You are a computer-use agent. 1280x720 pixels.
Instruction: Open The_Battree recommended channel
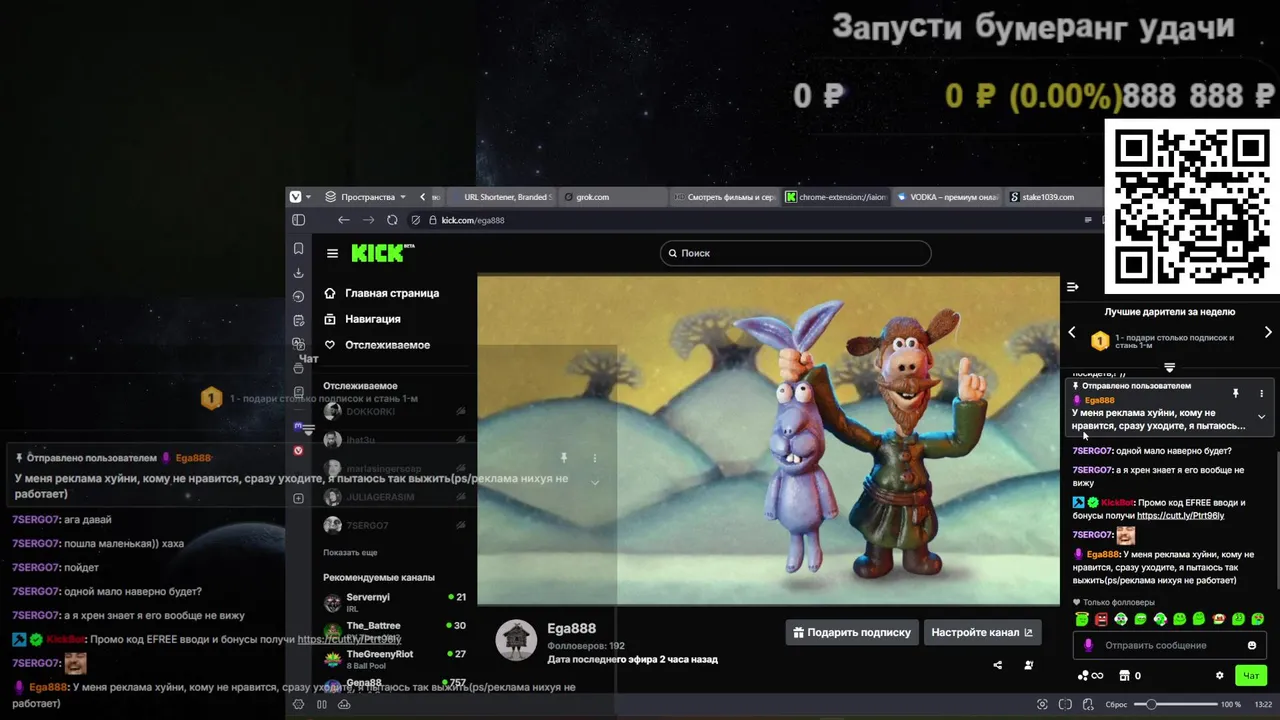coord(395,631)
